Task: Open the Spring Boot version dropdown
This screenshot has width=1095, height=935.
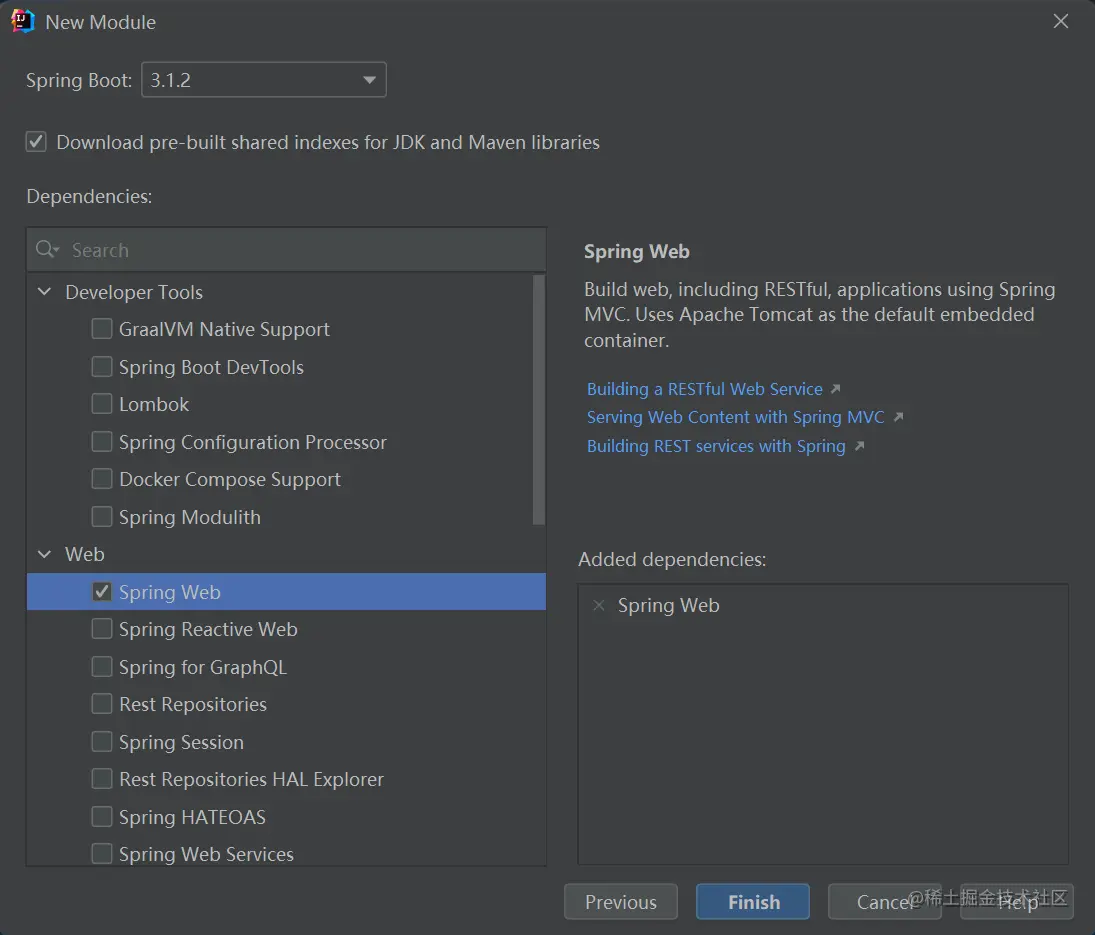Action: click(x=264, y=80)
